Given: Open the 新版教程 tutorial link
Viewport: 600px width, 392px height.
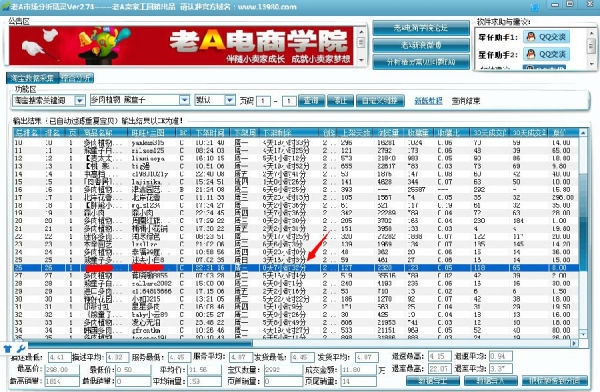Looking at the screenshot, I should 428,101.
